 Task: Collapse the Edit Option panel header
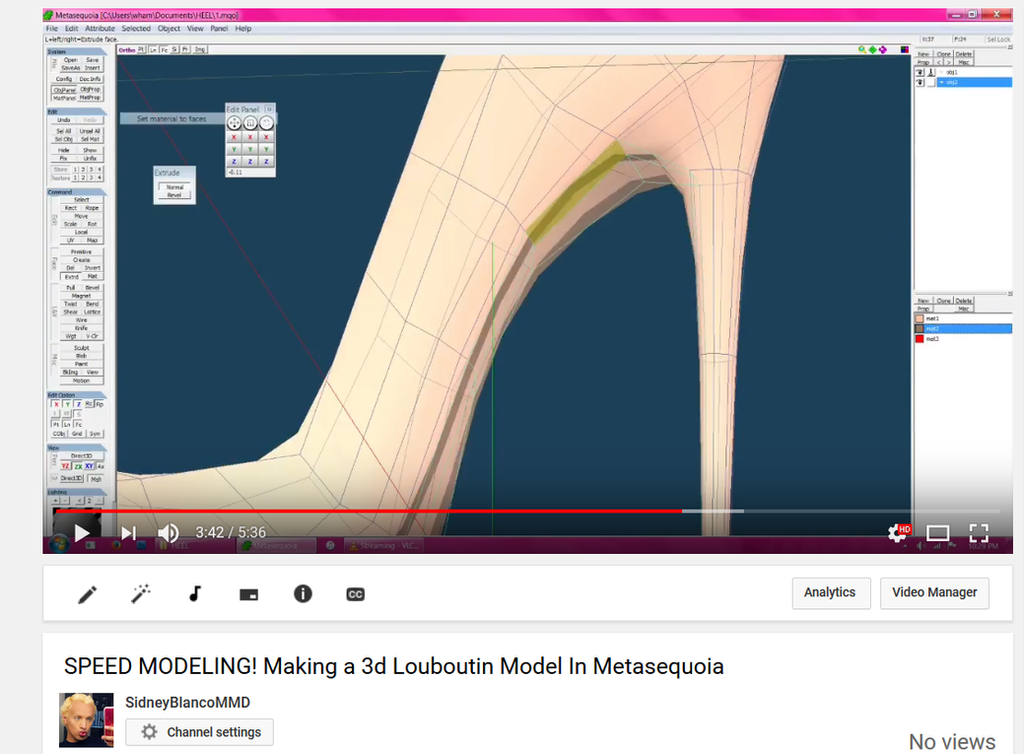point(76,395)
